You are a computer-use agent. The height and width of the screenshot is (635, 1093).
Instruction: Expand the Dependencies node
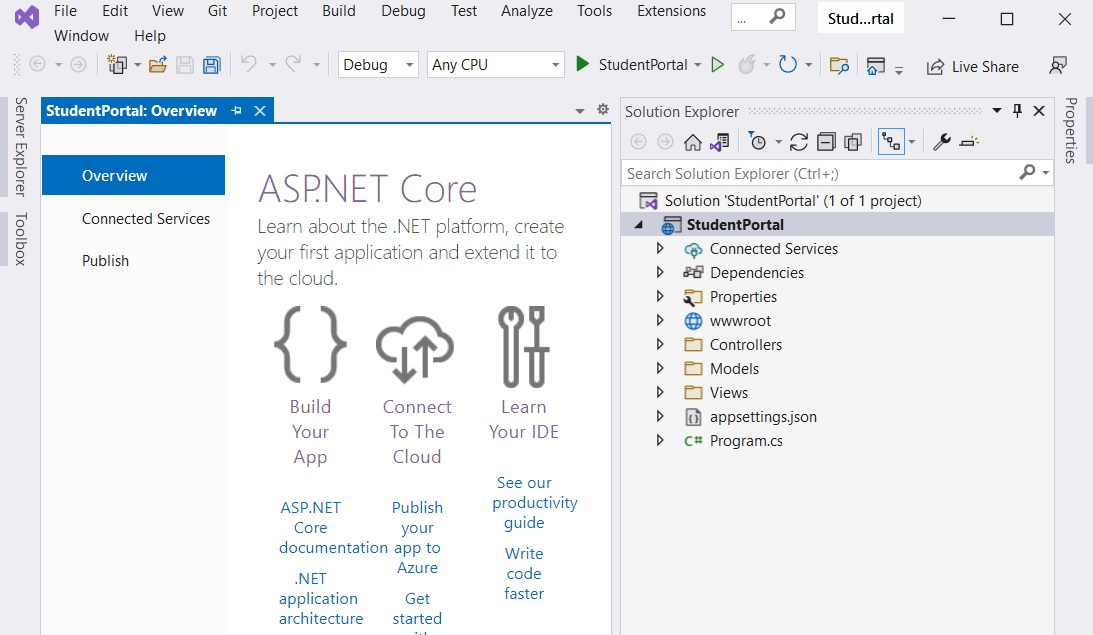(x=659, y=273)
